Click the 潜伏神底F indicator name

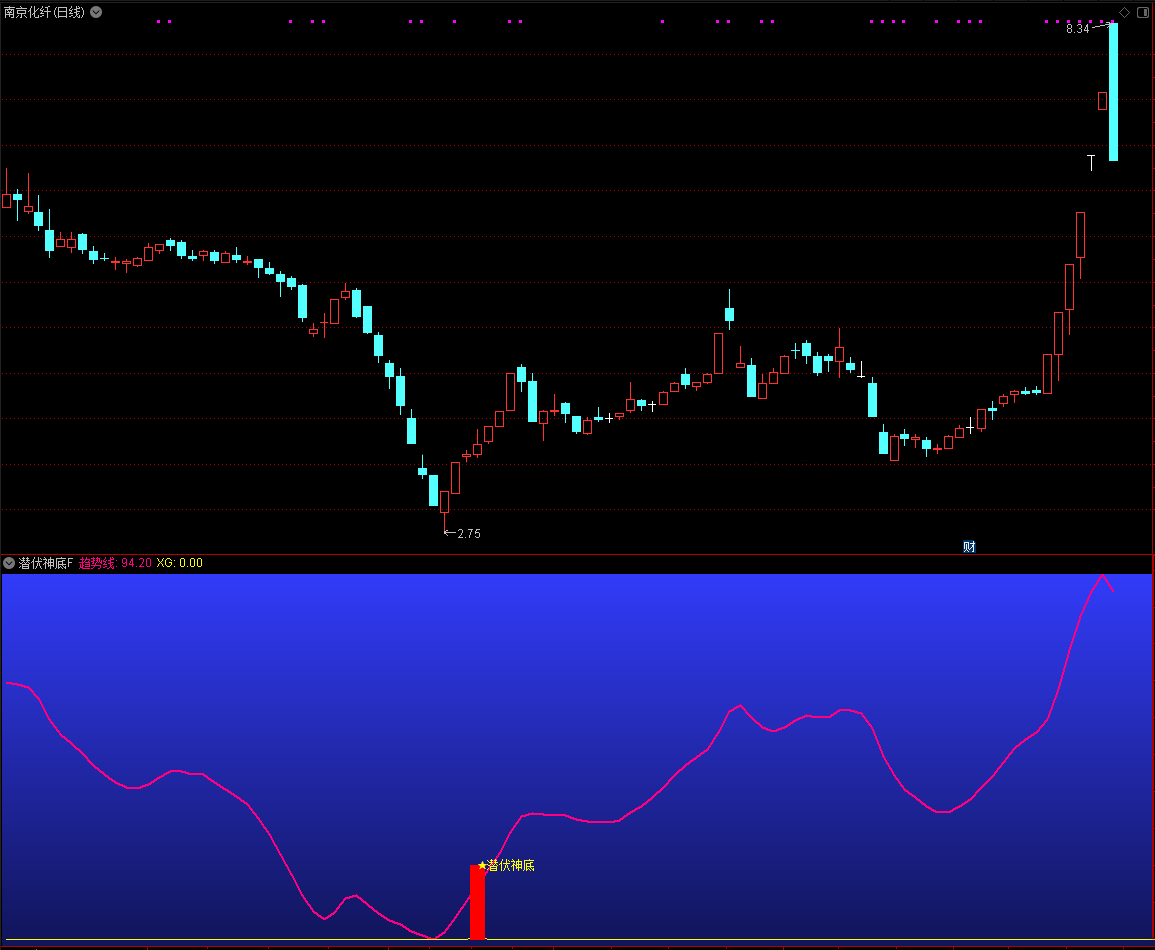tap(46, 563)
